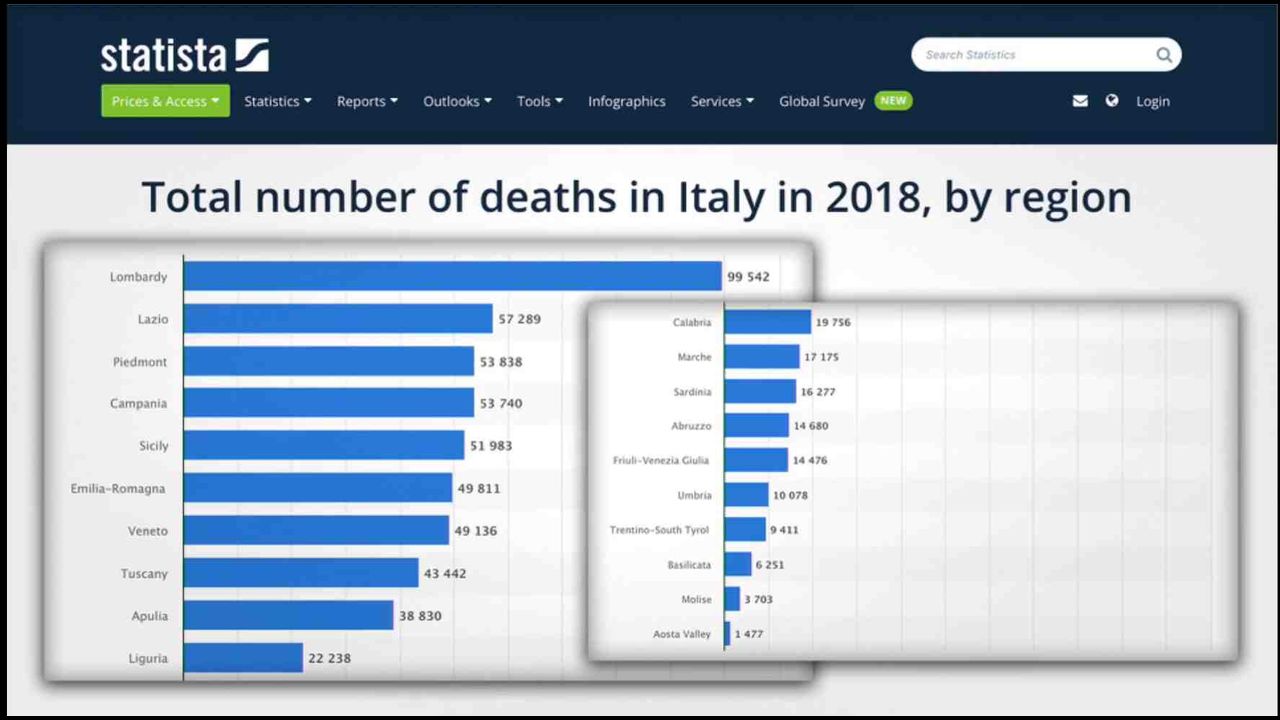
Task: Expand the Tools menu
Action: point(539,101)
